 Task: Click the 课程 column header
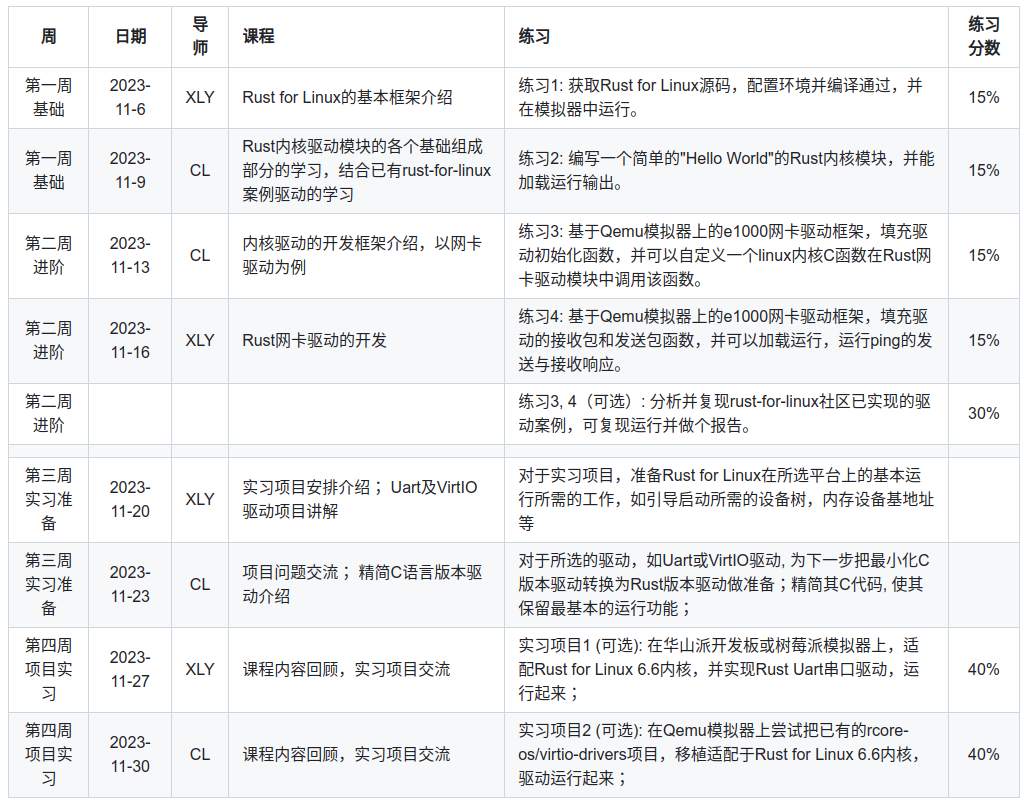pos(366,37)
